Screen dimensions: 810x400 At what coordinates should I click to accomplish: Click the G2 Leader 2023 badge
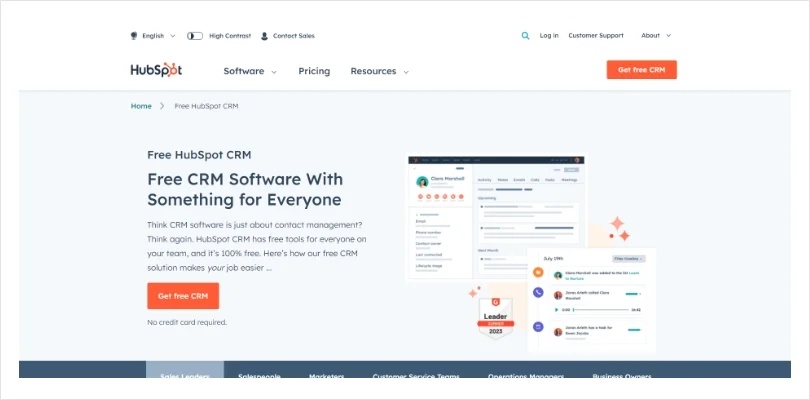[495, 318]
